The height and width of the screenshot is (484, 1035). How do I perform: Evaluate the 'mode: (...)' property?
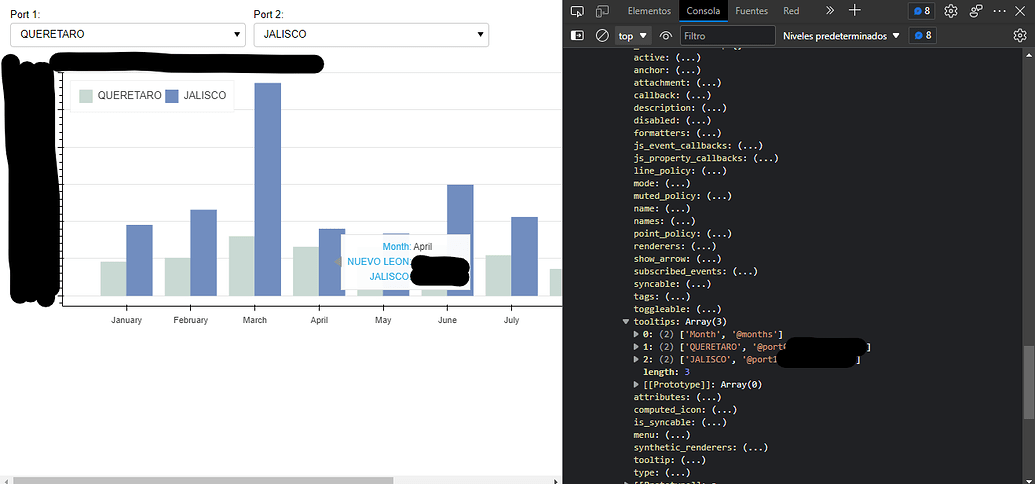(662, 183)
